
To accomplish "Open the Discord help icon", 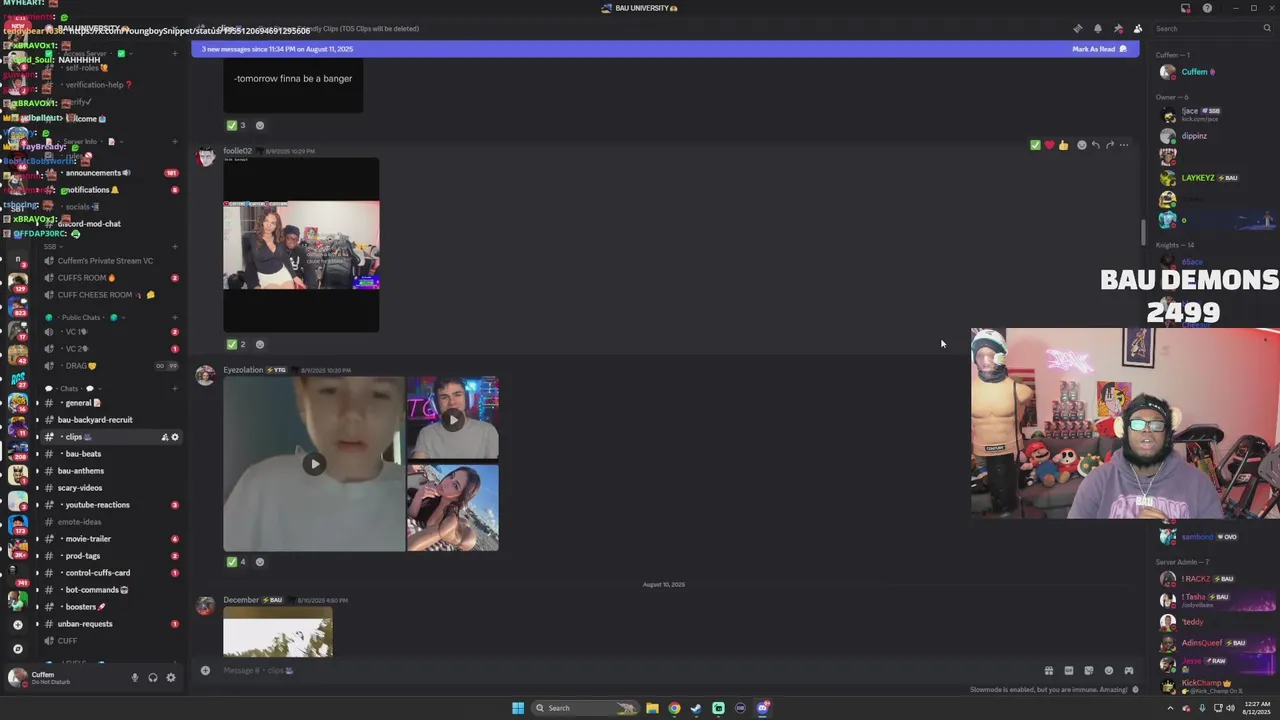I will [1207, 8].
